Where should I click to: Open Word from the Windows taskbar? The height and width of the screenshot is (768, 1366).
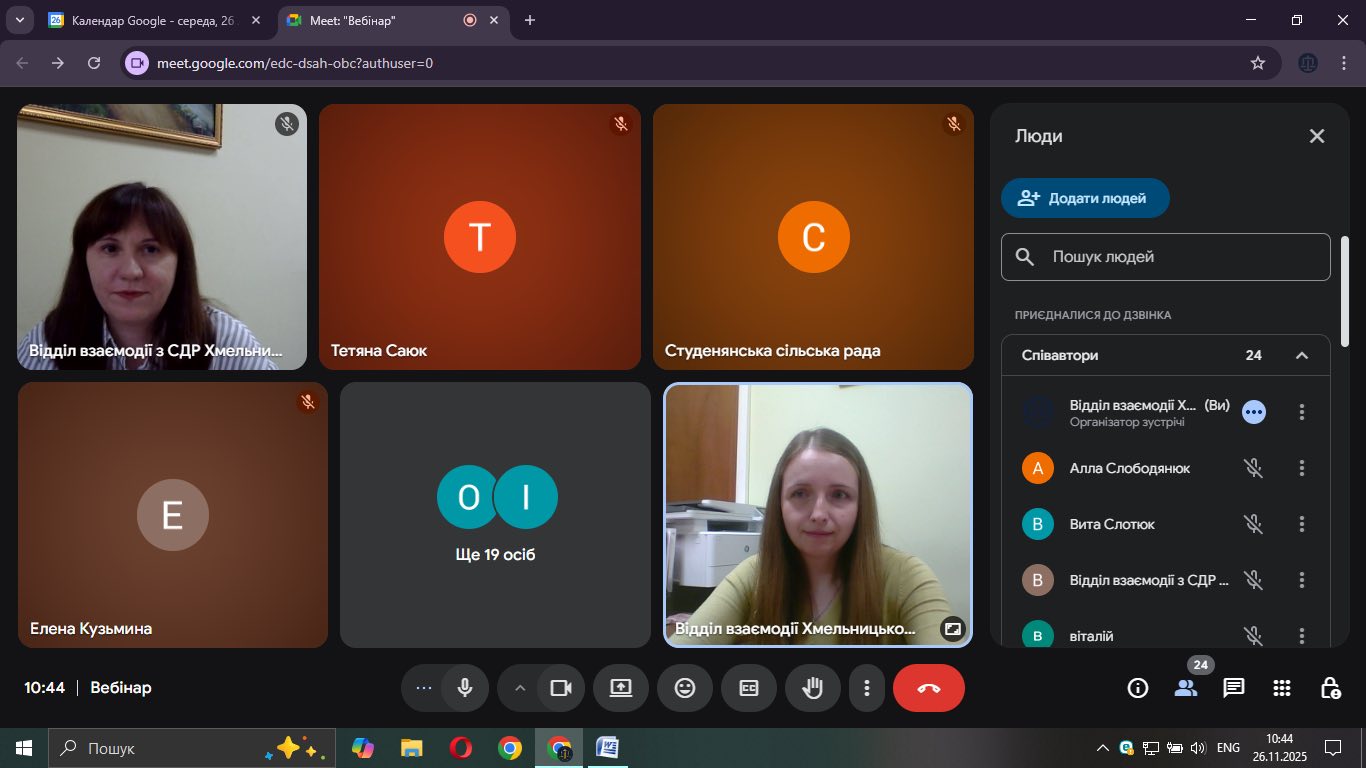(607, 748)
